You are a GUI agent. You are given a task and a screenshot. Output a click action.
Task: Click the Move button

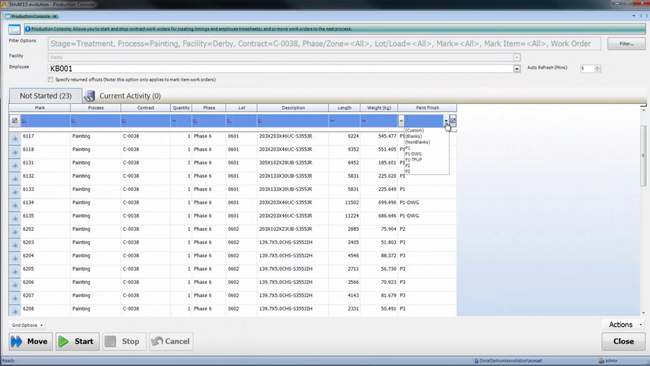[31, 342]
